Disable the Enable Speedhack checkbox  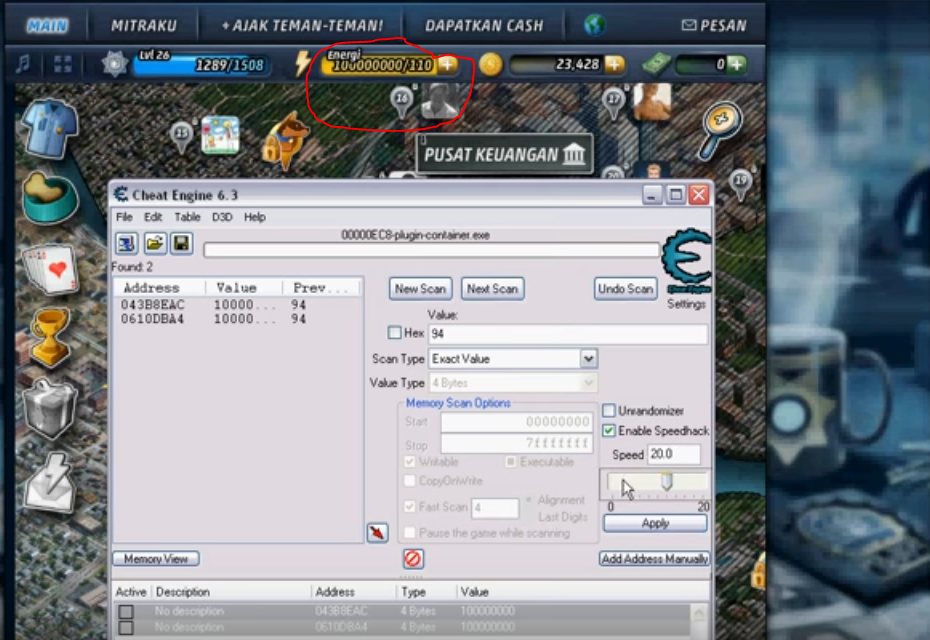(609, 431)
